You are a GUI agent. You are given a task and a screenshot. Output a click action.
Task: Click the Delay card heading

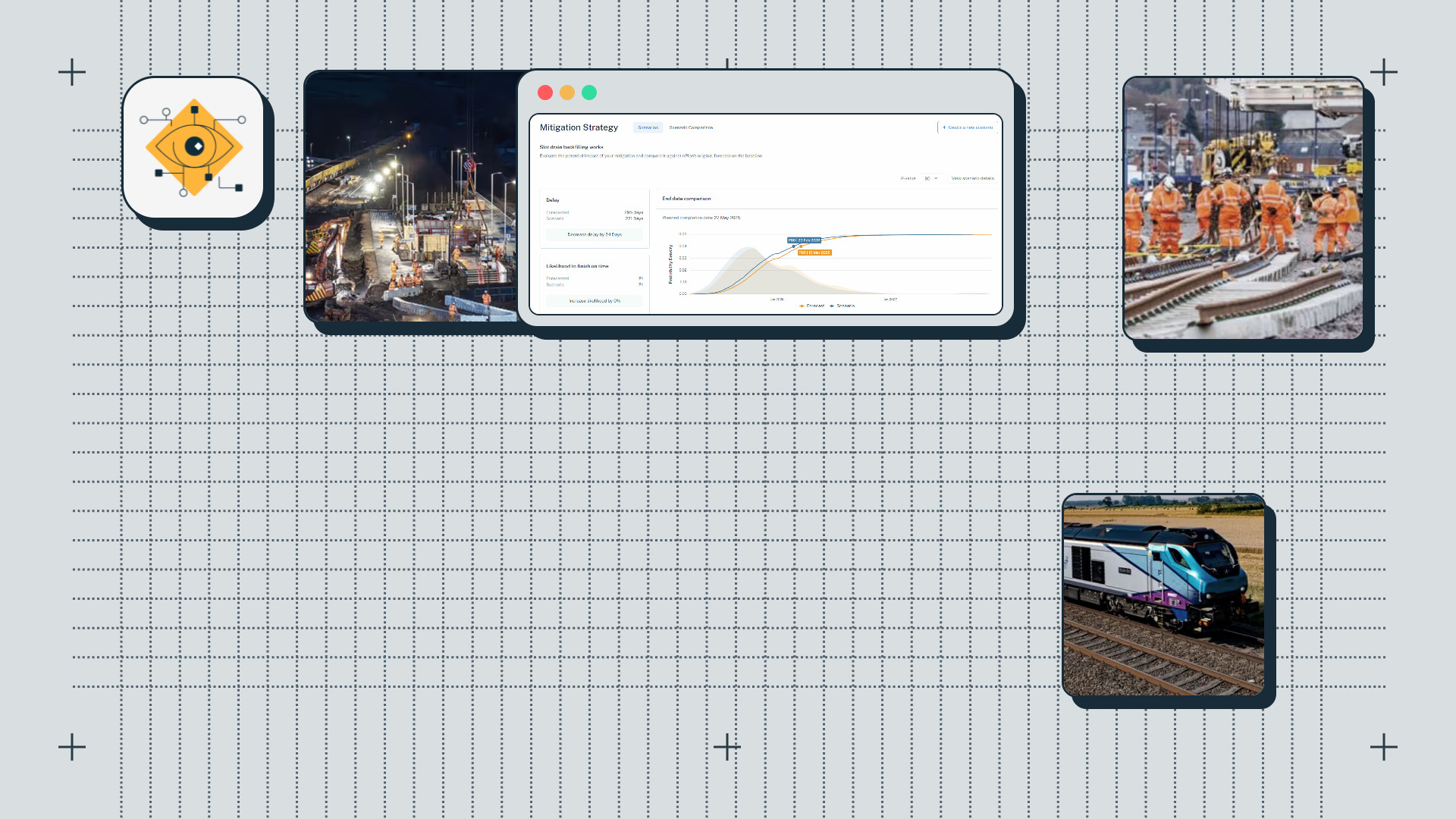click(x=553, y=200)
